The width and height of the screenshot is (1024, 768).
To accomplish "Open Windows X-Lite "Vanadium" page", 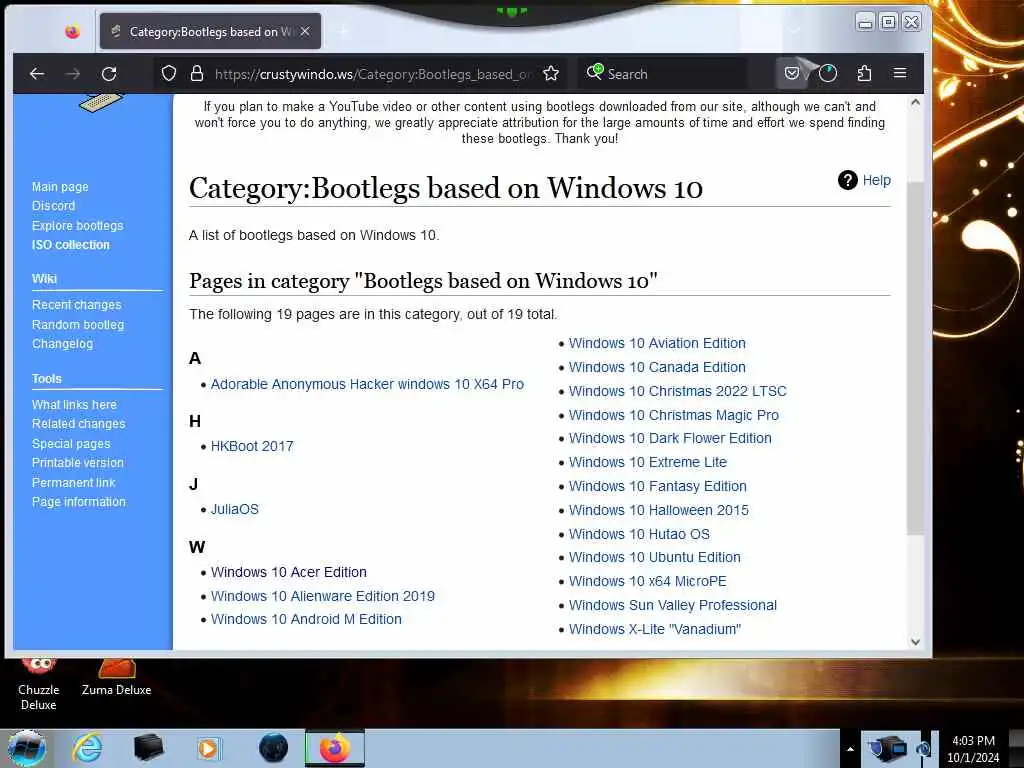I will [x=655, y=630].
